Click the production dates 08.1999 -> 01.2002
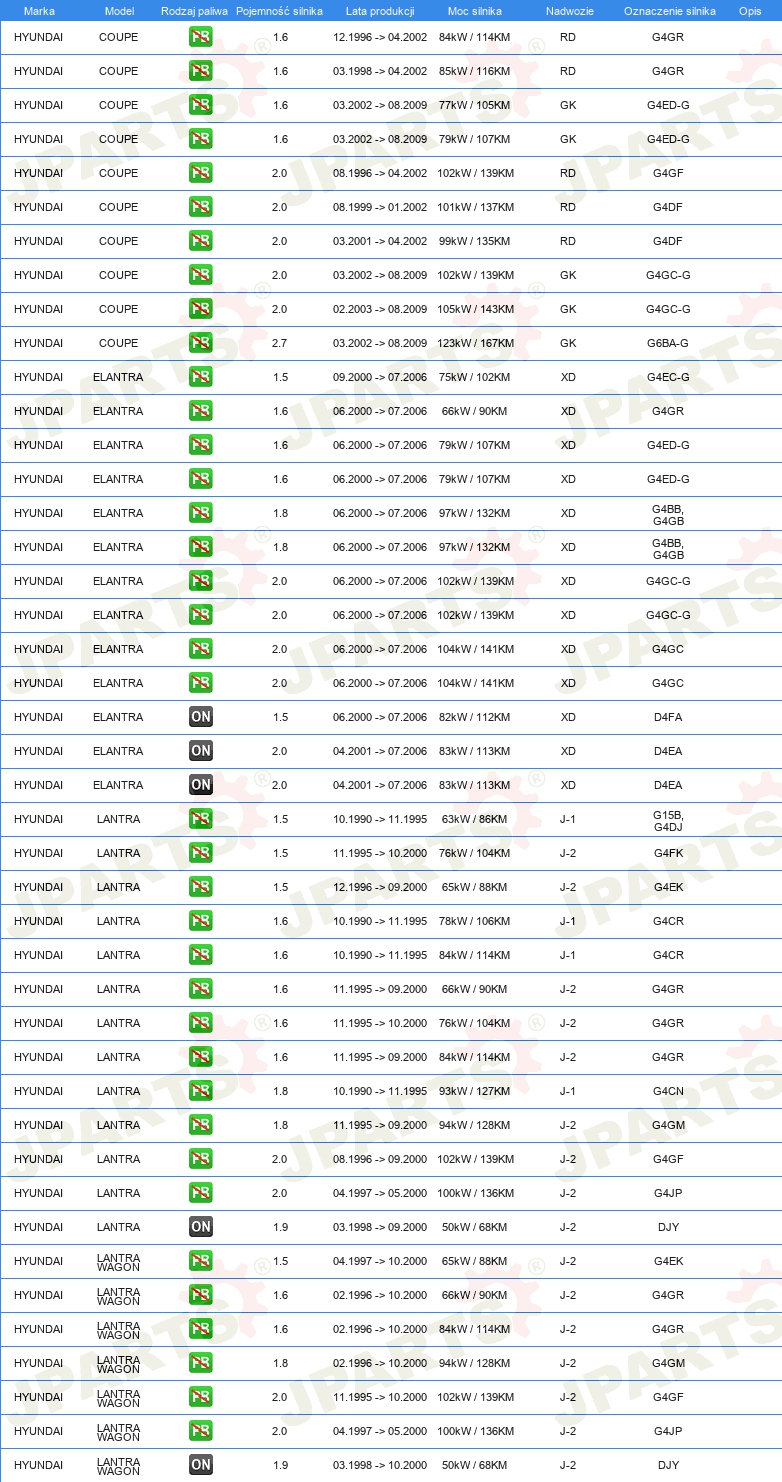The height and width of the screenshot is (1482, 782). click(x=380, y=207)
